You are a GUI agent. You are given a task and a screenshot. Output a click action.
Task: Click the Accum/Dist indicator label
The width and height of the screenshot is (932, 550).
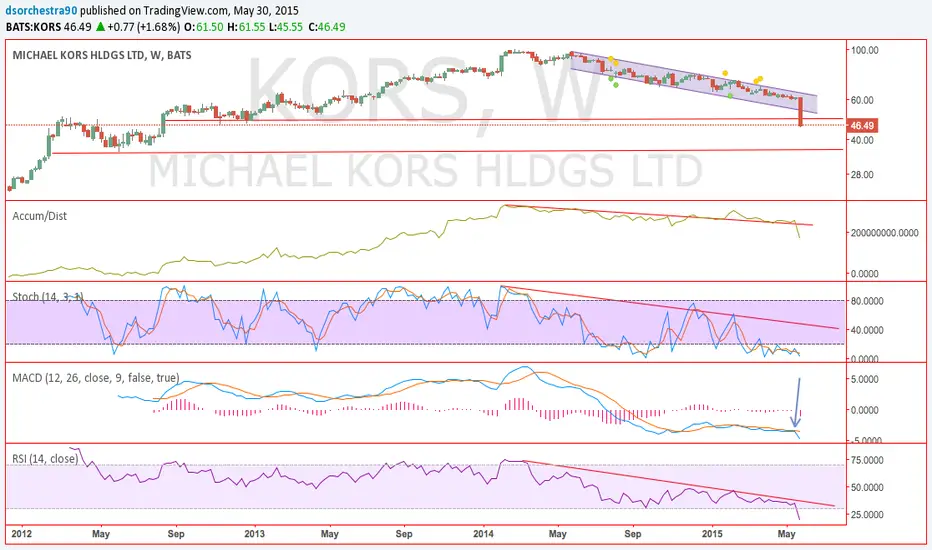pos(39,216)
